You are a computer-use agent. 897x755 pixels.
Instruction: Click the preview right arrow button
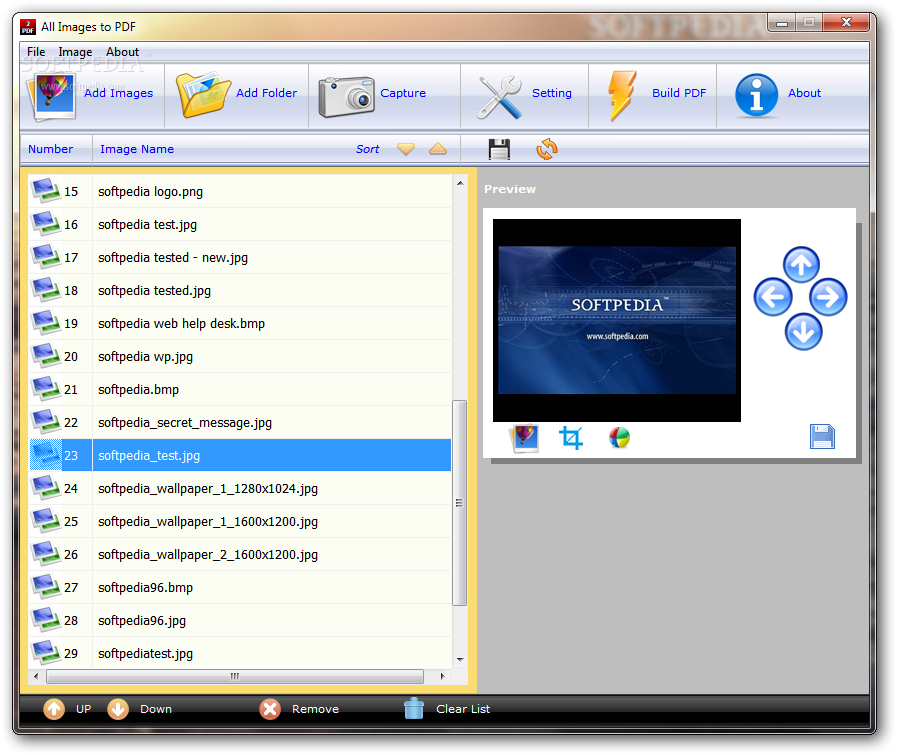click(828, 297)
